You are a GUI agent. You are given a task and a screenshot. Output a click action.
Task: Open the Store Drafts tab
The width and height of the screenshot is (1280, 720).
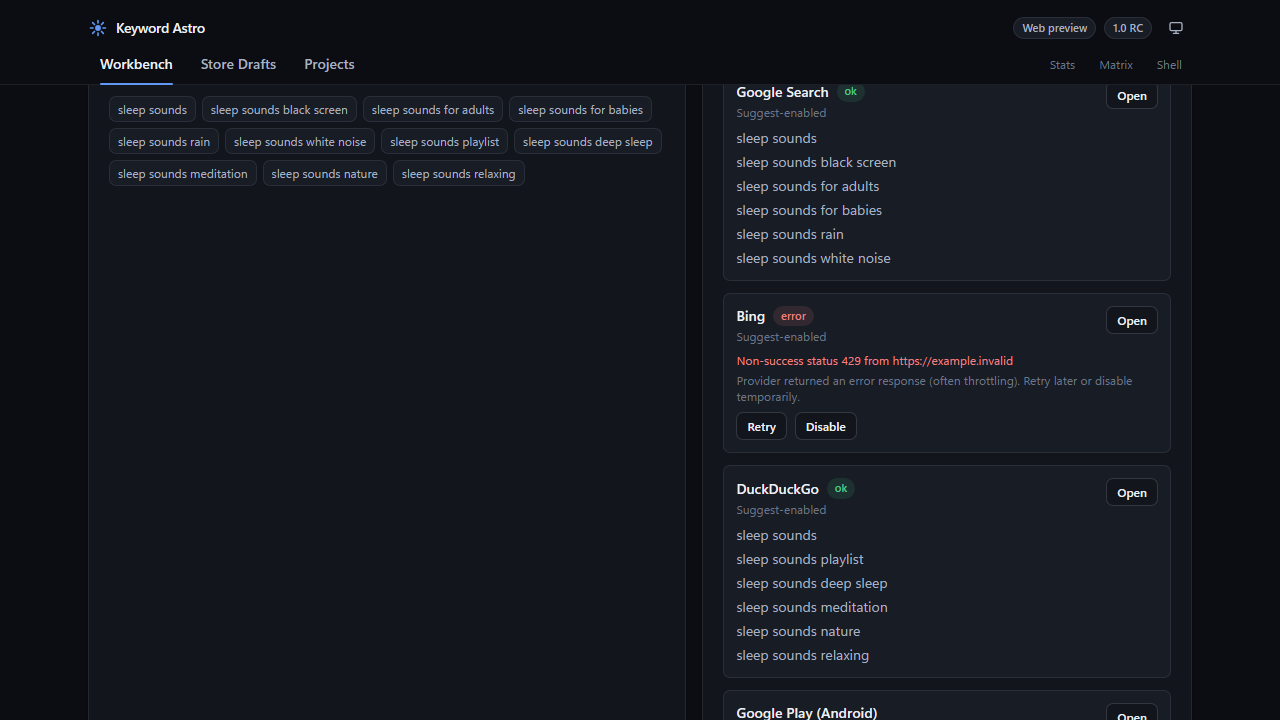point(238,64)
